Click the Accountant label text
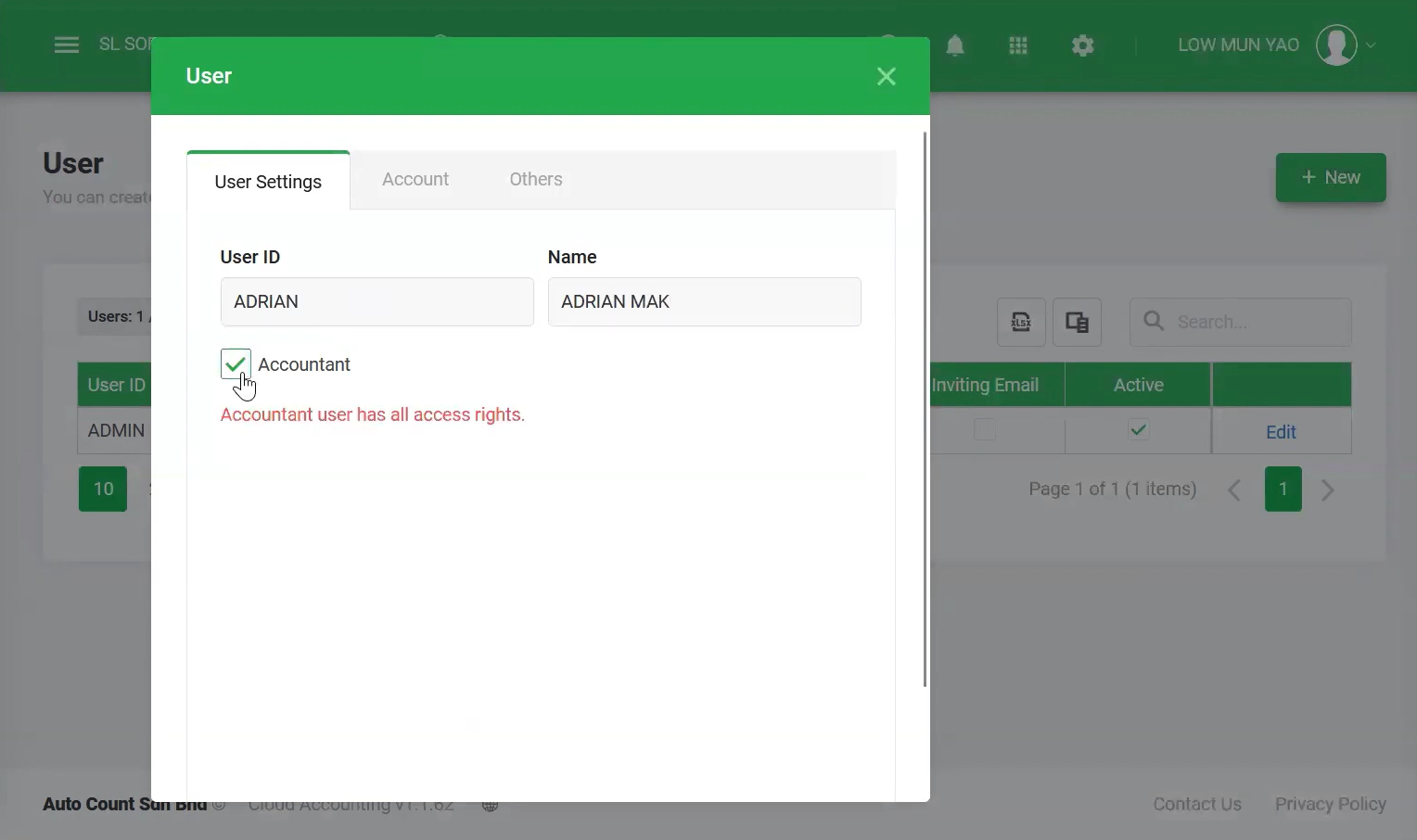 coord(304,364)
